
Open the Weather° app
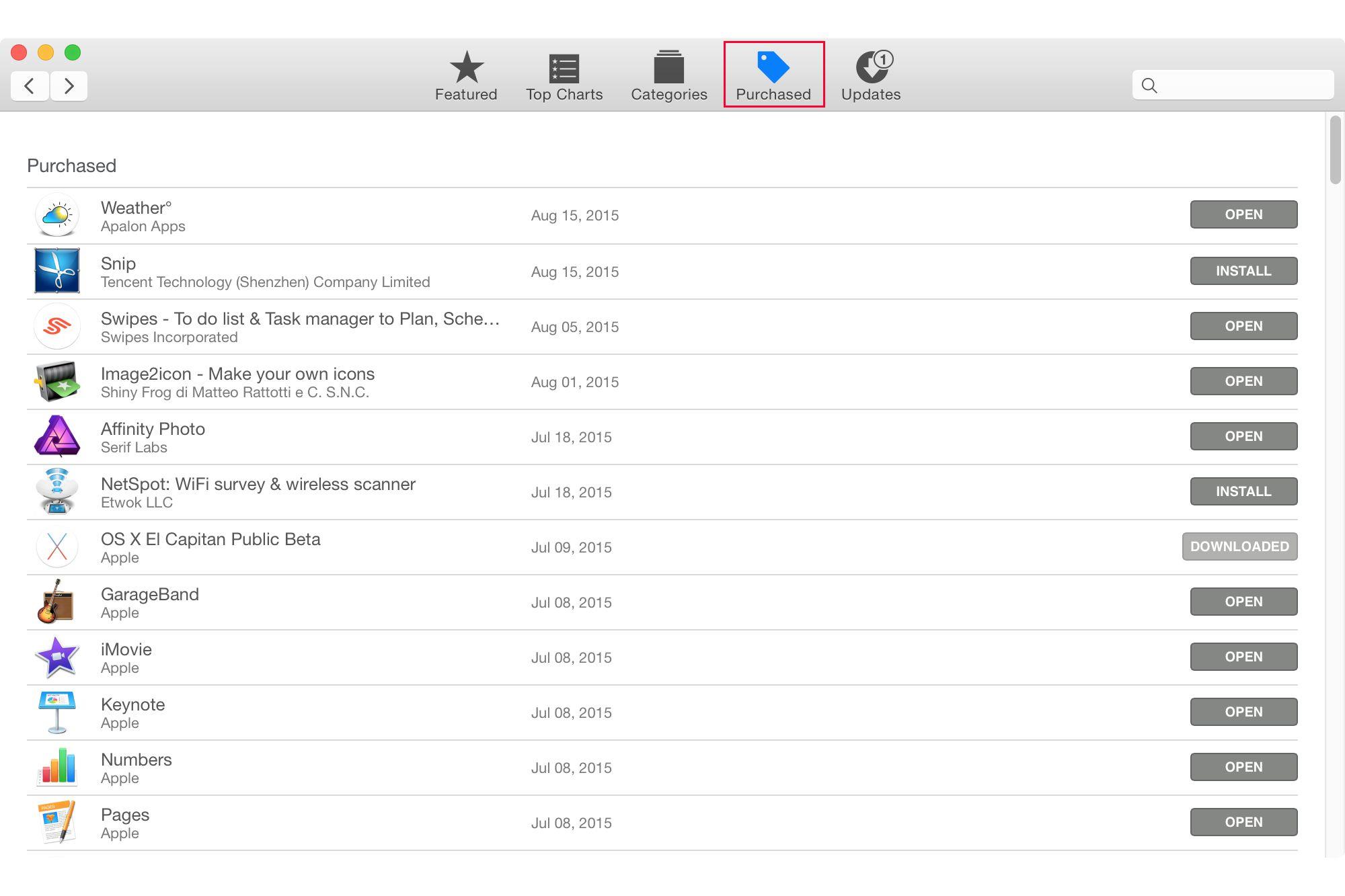1243,214
